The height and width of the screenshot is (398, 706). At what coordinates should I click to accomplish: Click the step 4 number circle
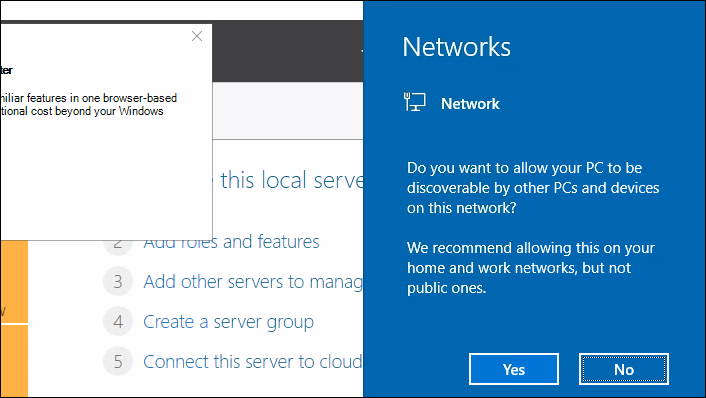click(118, 321)
